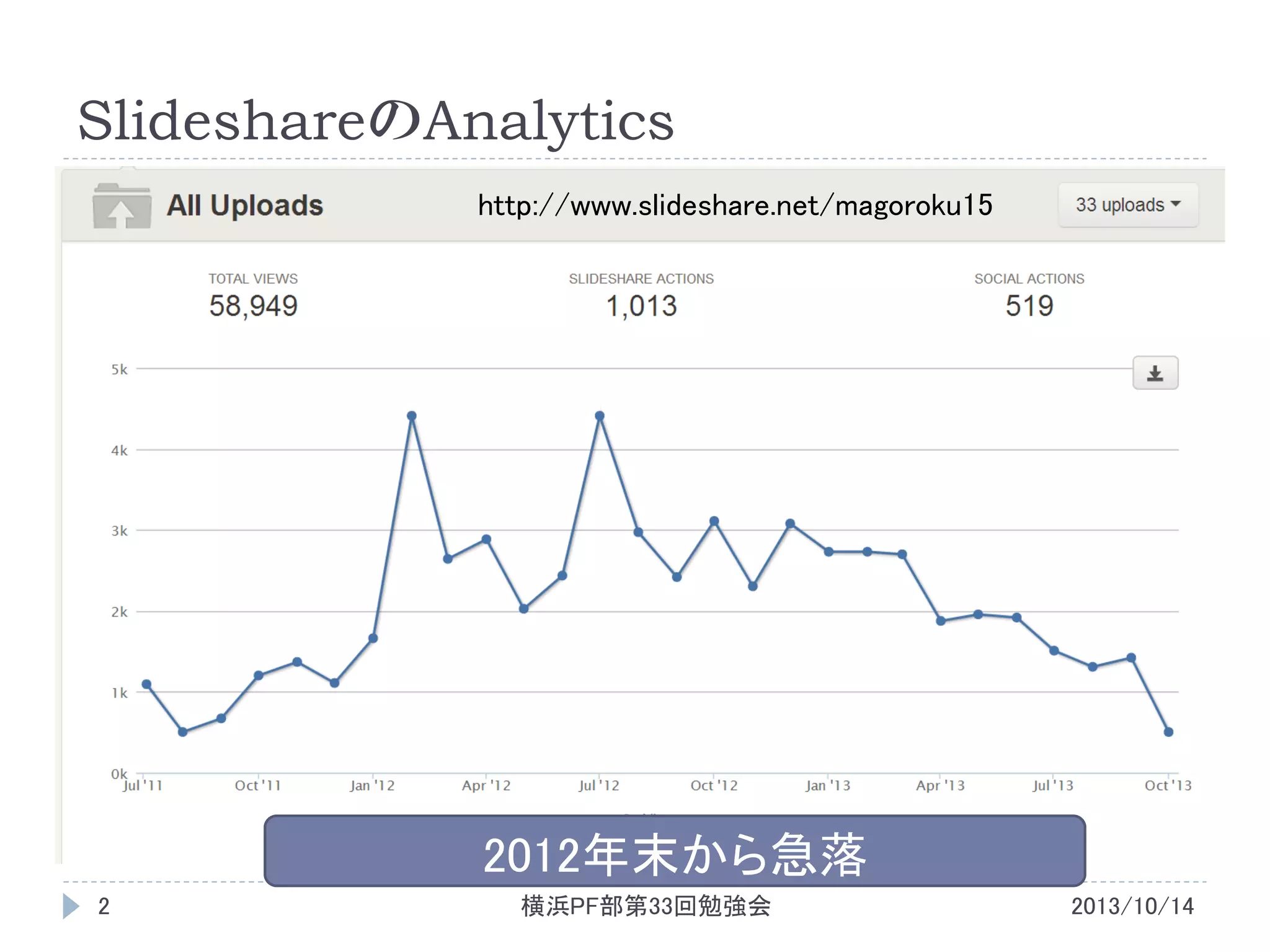The image size is (1270, 952).
Task: Click the July 2012 peak data point
Action: tap(600, 416)
